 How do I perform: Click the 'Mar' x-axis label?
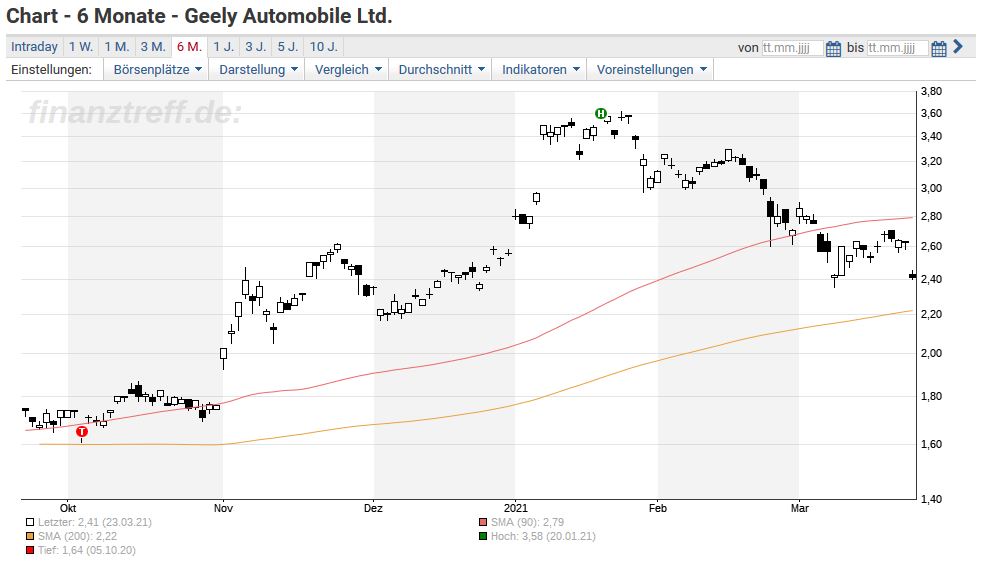click(800, 508)
